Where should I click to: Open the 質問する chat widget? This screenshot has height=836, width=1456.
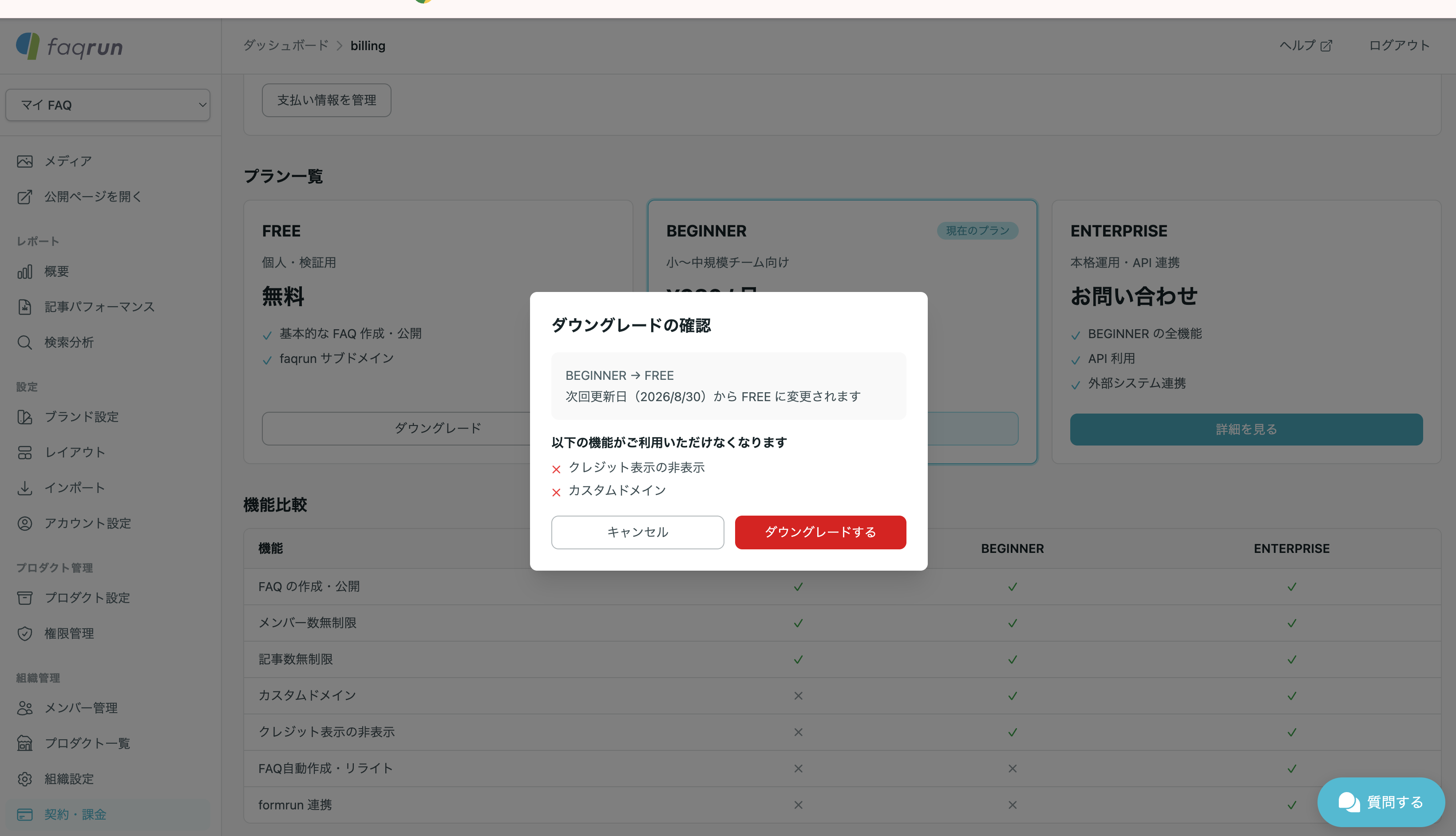(x=1381, y=802)
